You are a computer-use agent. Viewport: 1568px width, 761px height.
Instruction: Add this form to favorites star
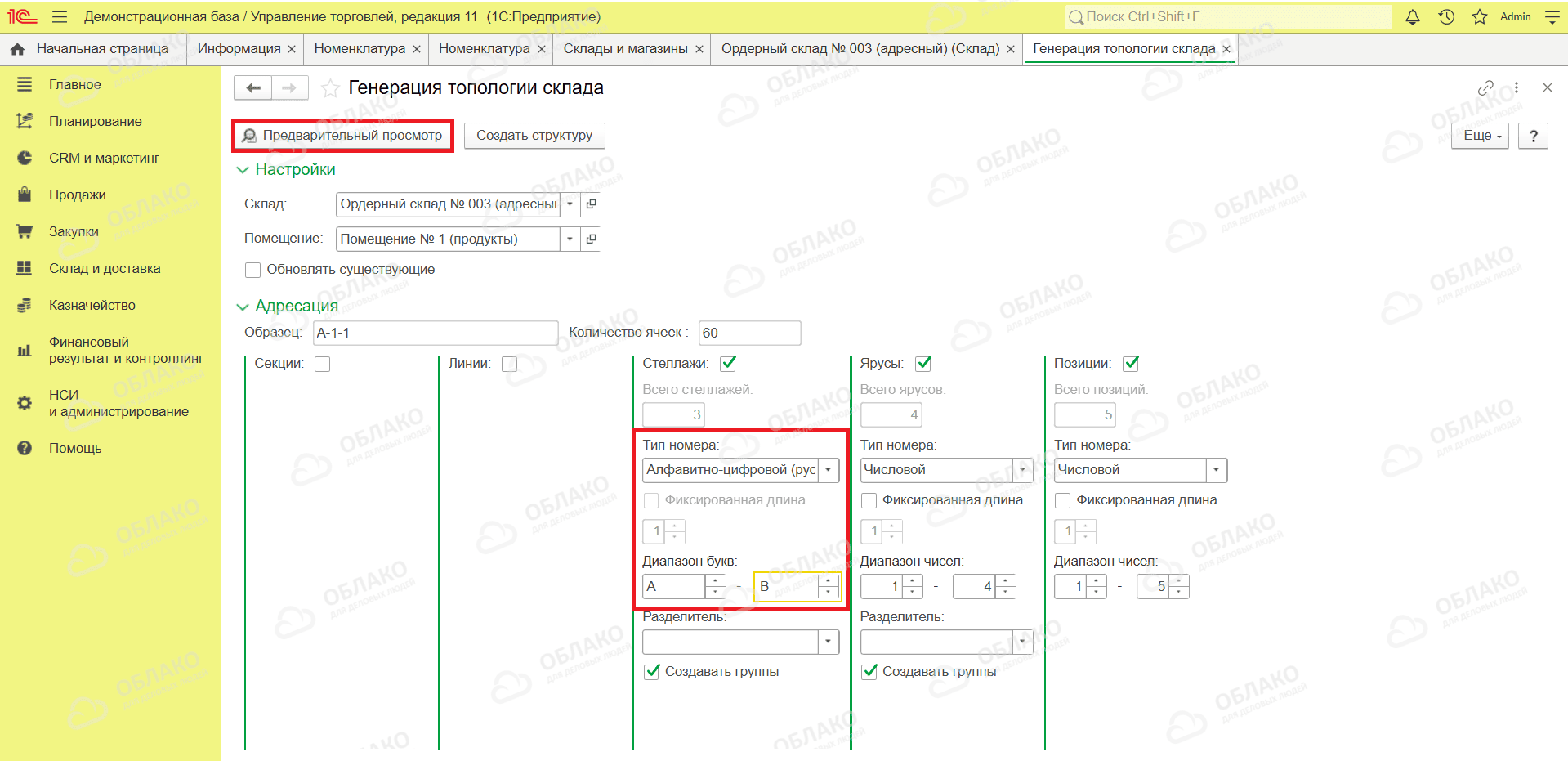[330, 88]
